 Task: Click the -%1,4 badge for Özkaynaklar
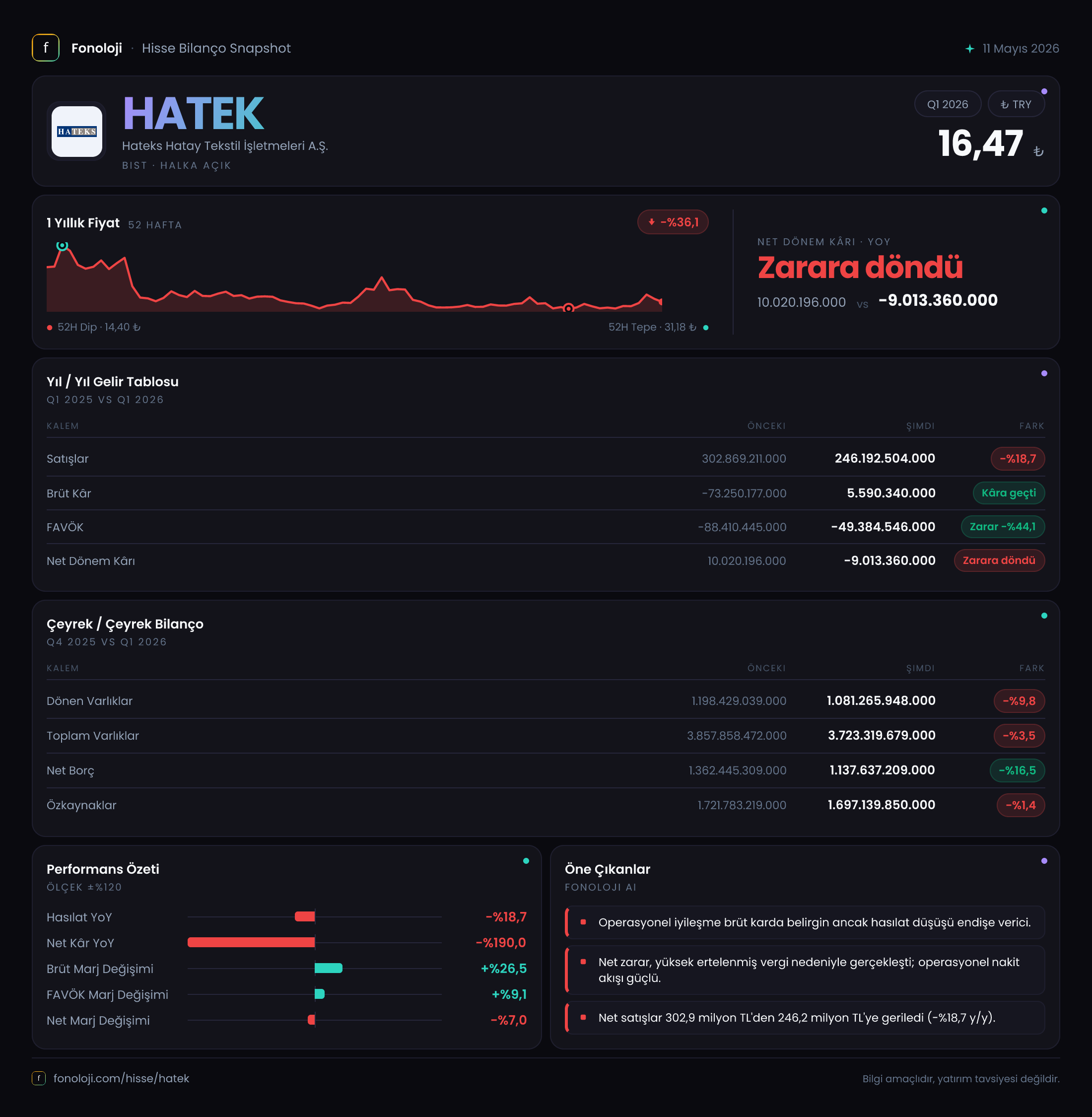click(1021, 805)
